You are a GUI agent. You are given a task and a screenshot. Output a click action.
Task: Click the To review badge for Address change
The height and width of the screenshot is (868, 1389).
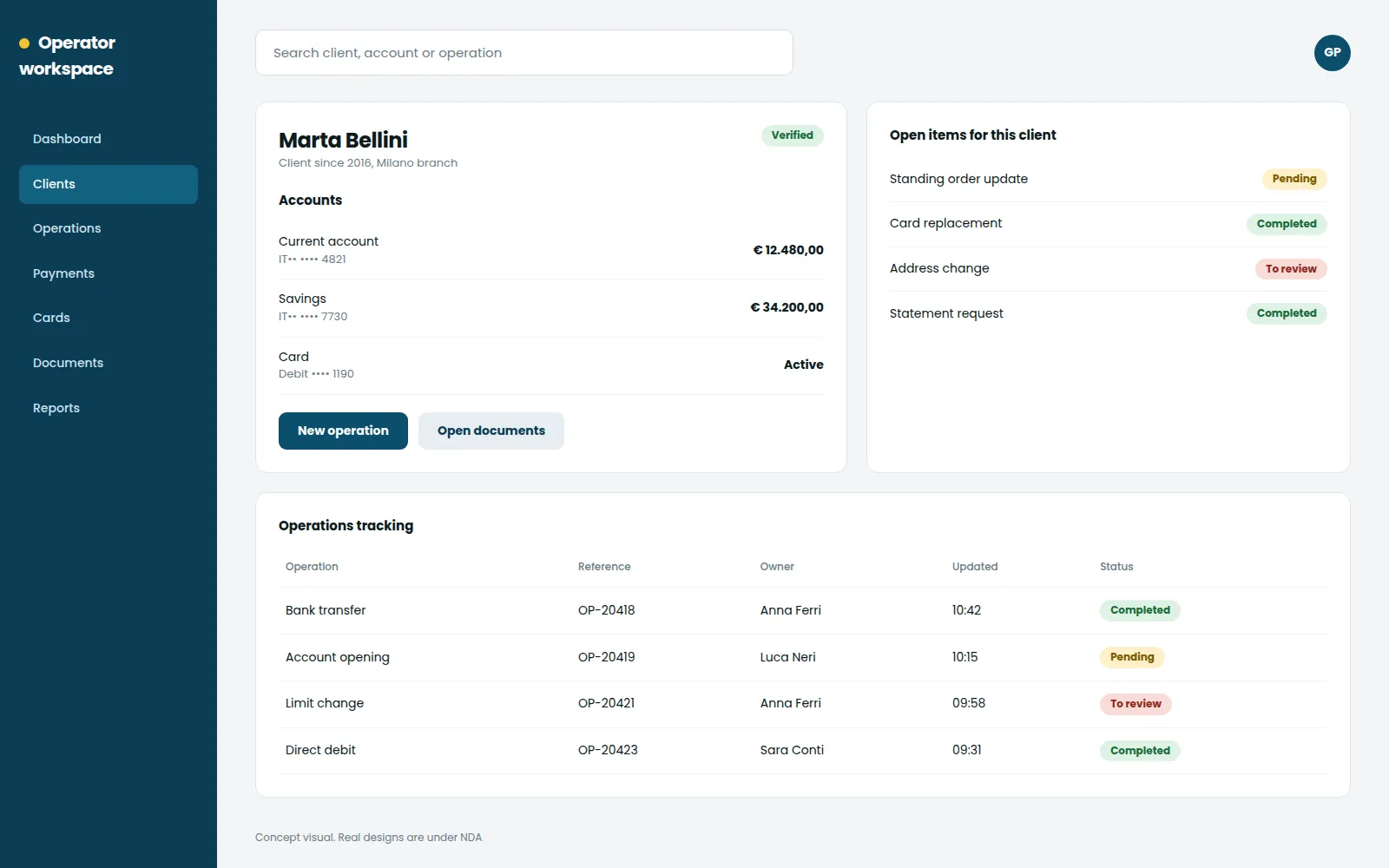point(1291,269)
